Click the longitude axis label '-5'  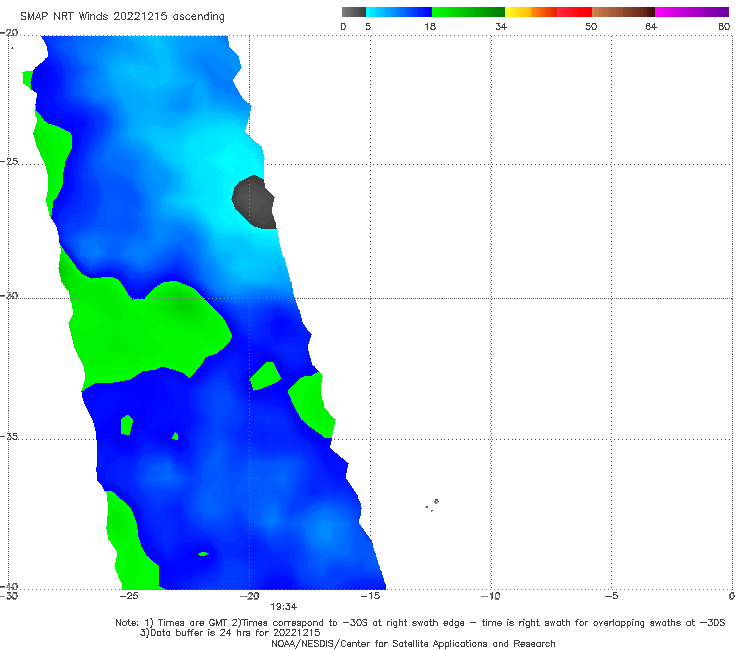click(611, 596)
